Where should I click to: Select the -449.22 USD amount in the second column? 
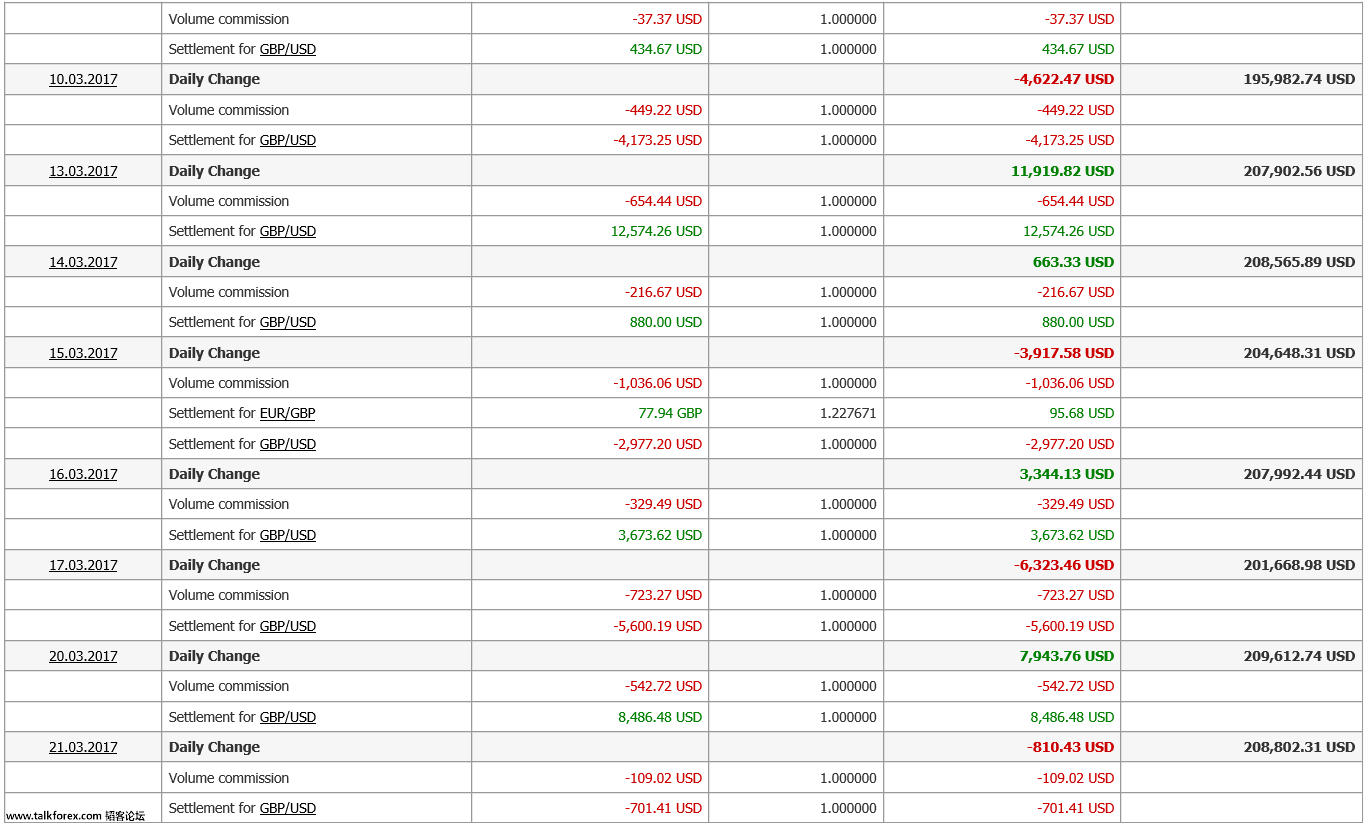point(663,110)
